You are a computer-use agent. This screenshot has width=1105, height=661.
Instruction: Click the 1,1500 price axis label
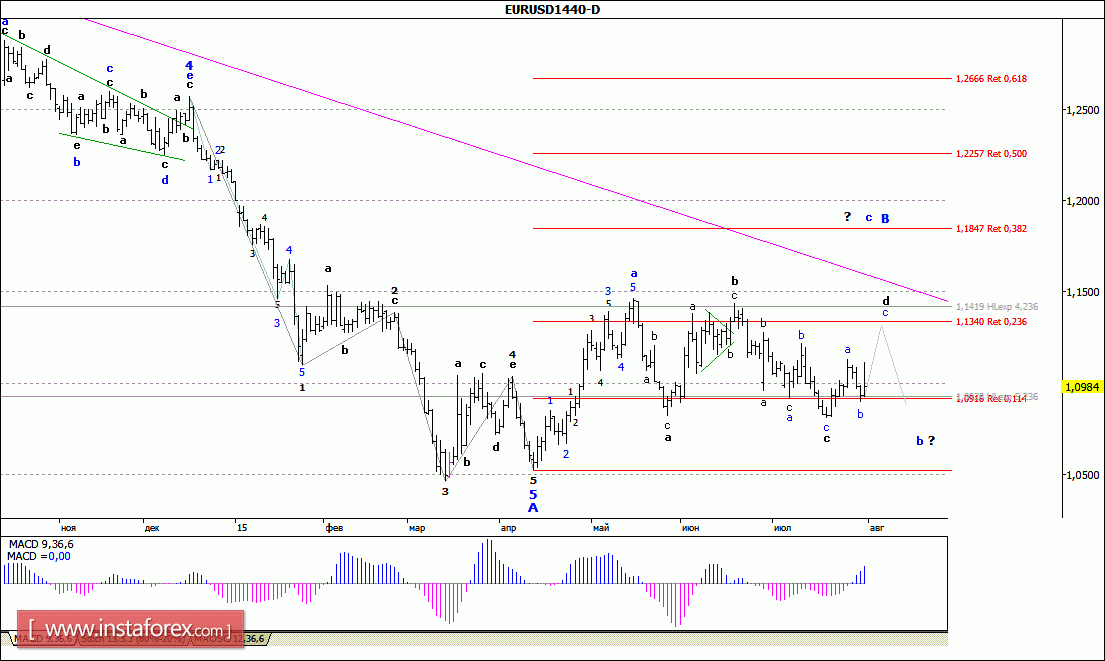click(1082, 292)
